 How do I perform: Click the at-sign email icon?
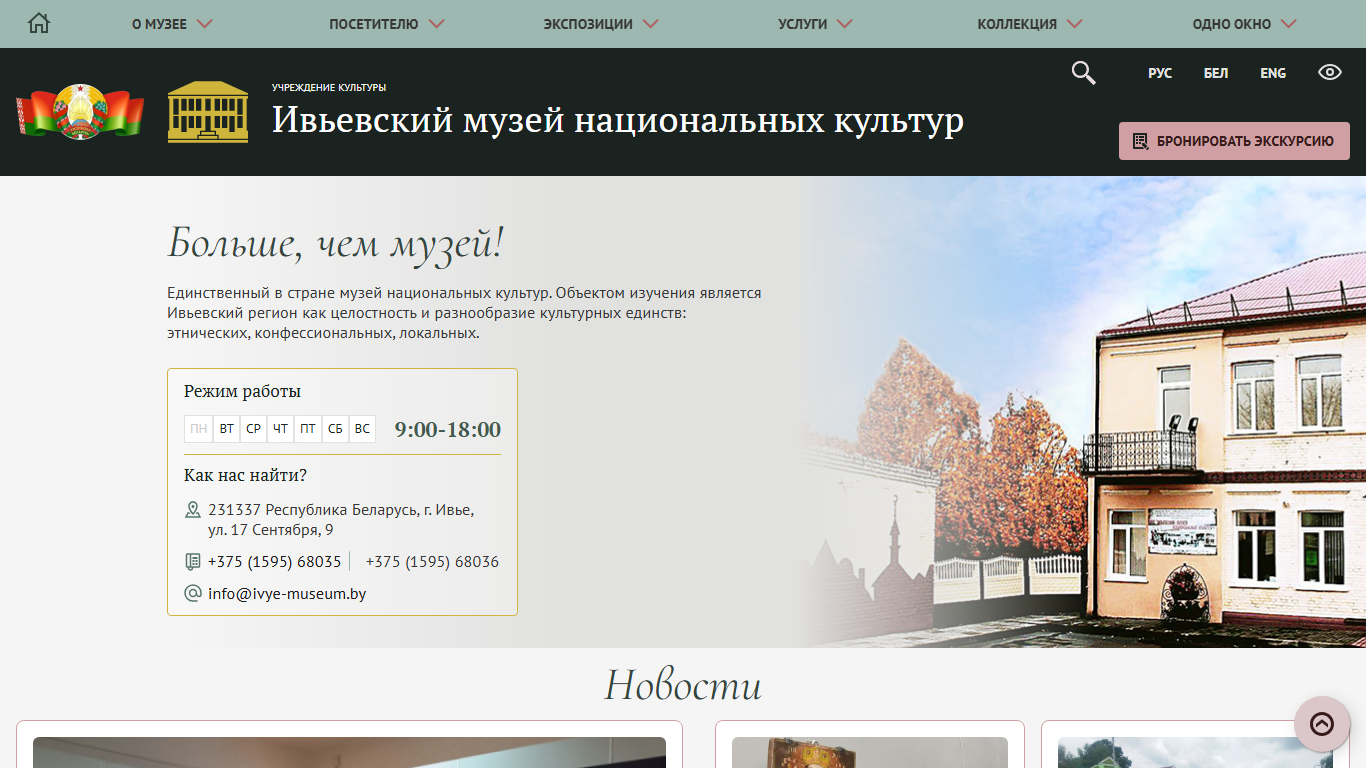[x=193, y=593]
